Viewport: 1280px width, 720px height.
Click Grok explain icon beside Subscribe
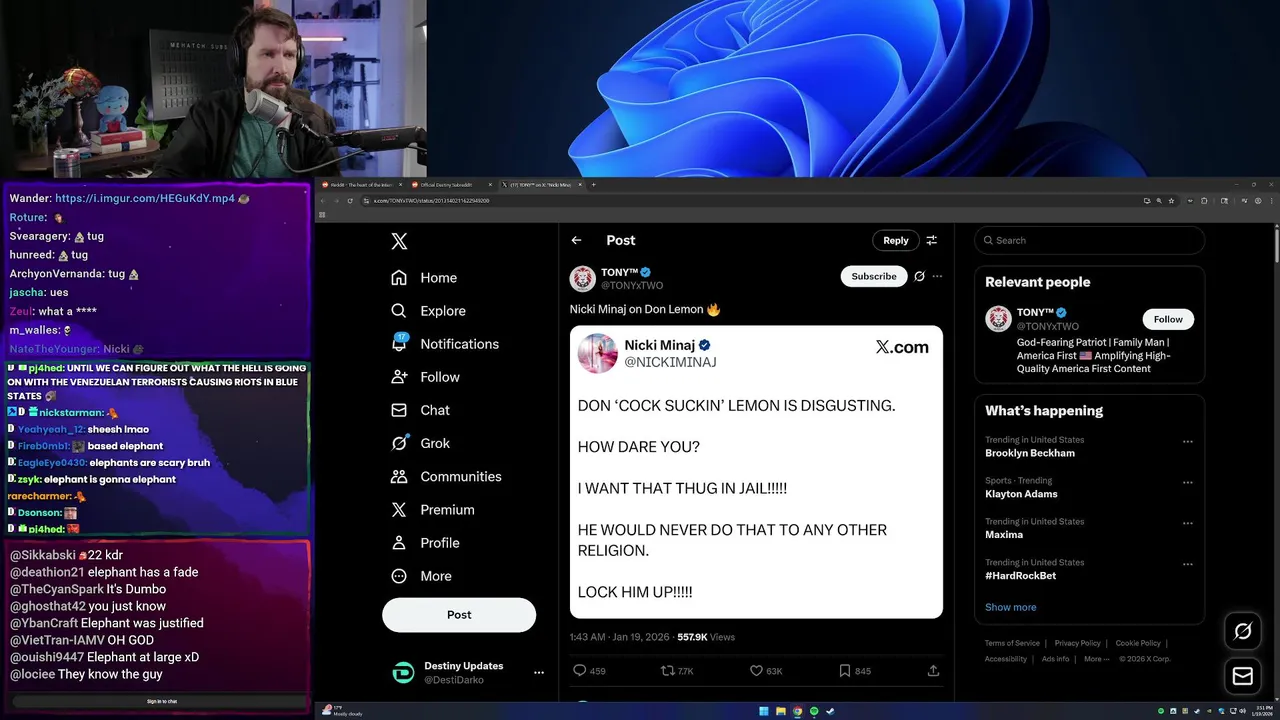[919, 276]
